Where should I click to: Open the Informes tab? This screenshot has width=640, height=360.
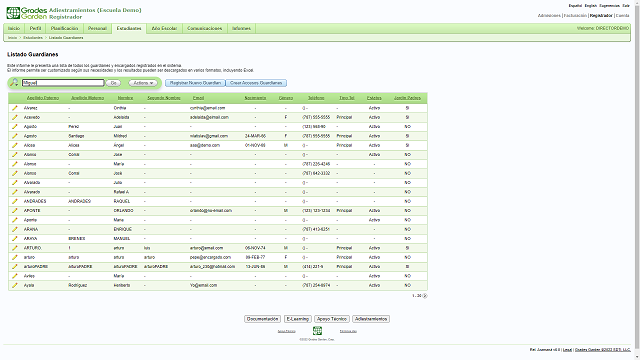click(x=241, y=29)
